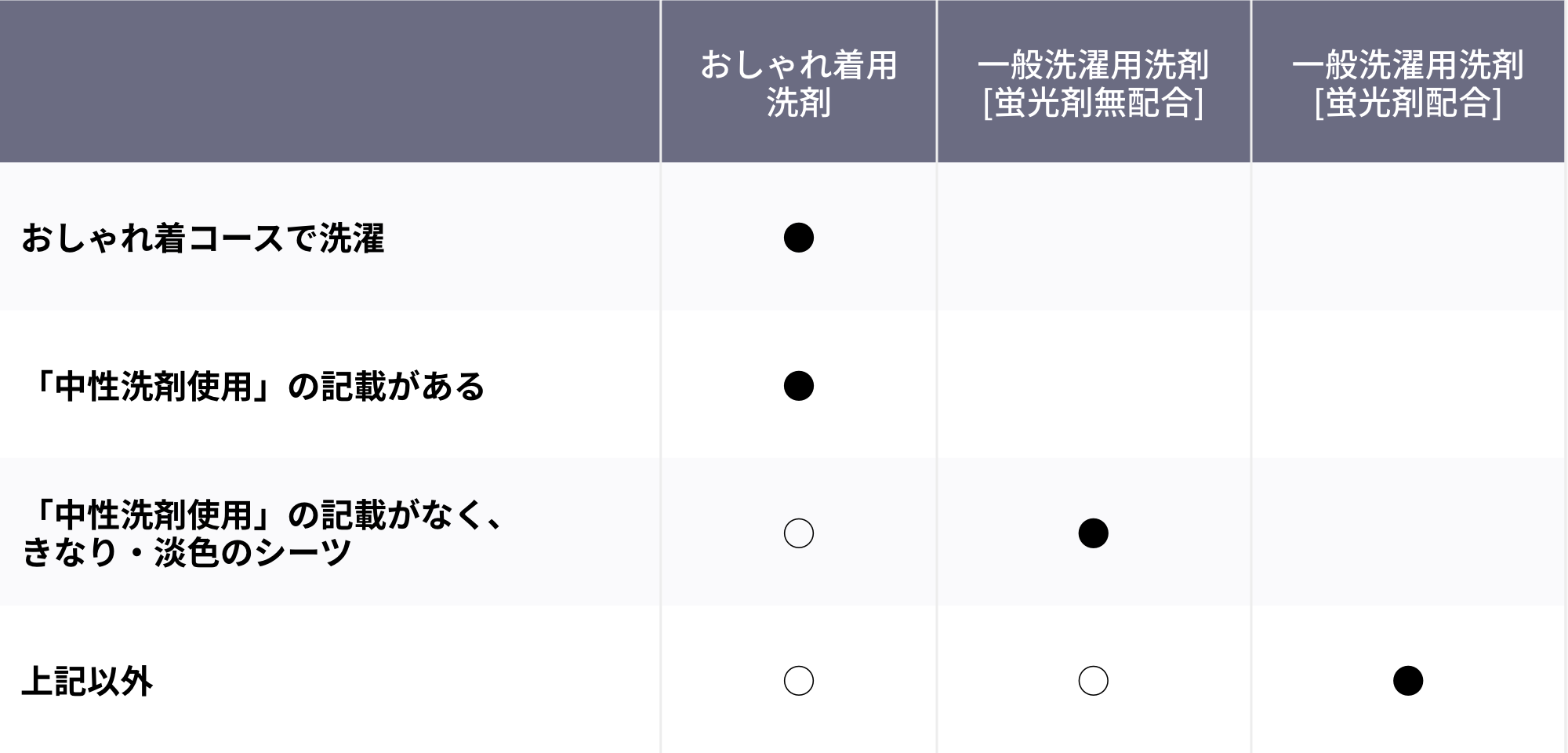Click empty 蛍光剤無配合 cell in 記載がある row
Screen dimensions: 1568x753
[1093, 384]
